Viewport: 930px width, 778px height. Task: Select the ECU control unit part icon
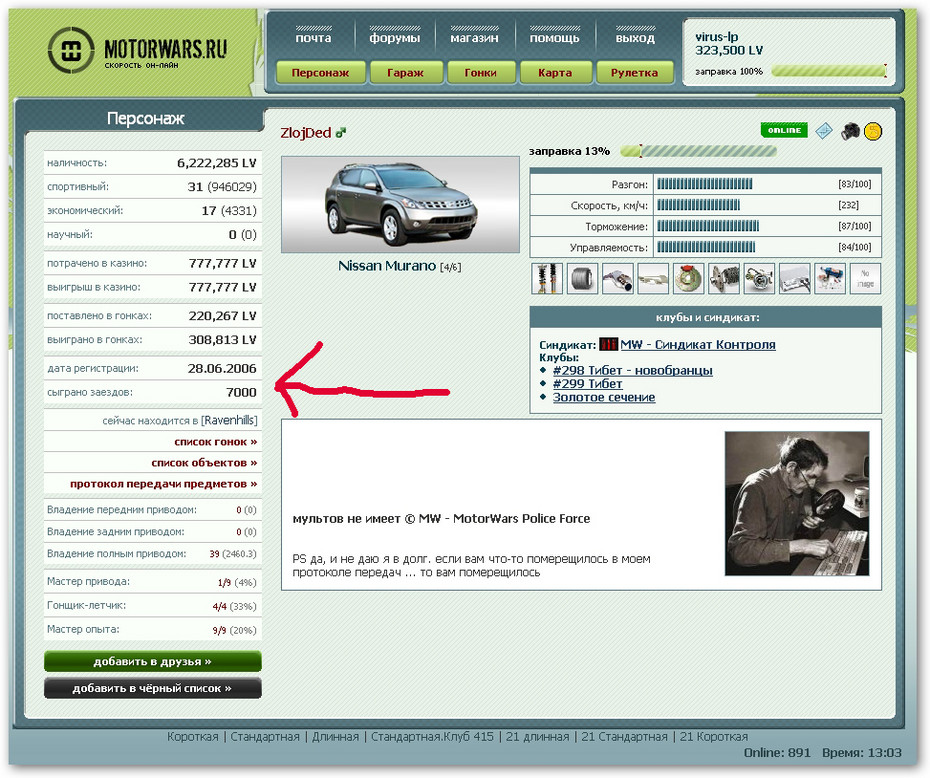[x=795, y=279]
